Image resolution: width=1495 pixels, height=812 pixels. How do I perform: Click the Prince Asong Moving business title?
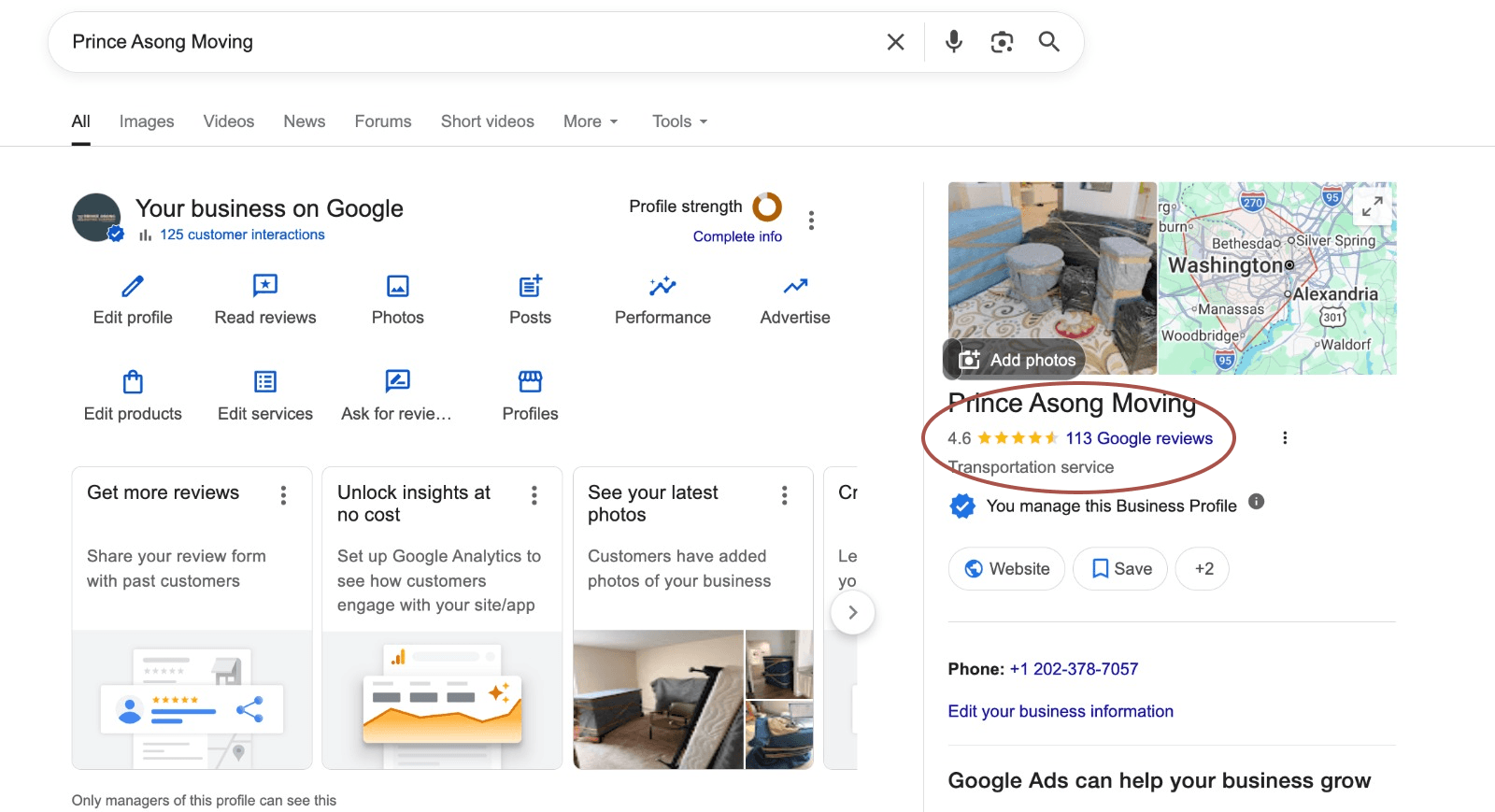[1072, 403]
